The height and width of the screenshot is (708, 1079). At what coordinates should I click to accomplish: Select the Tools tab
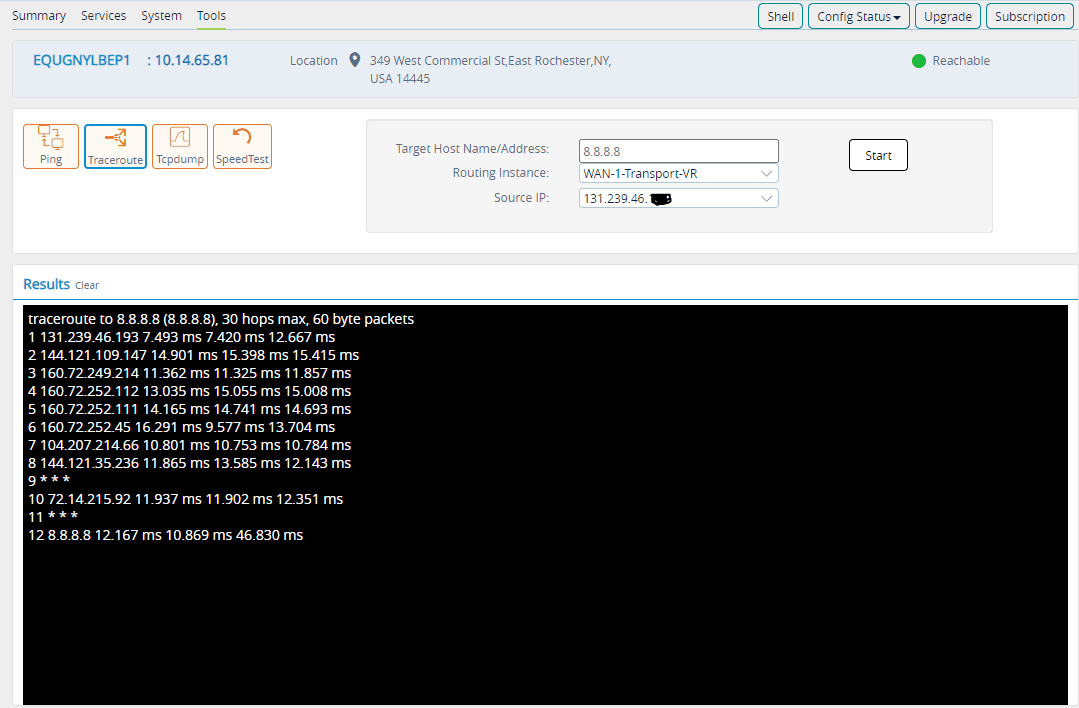(x=211, y=15)
